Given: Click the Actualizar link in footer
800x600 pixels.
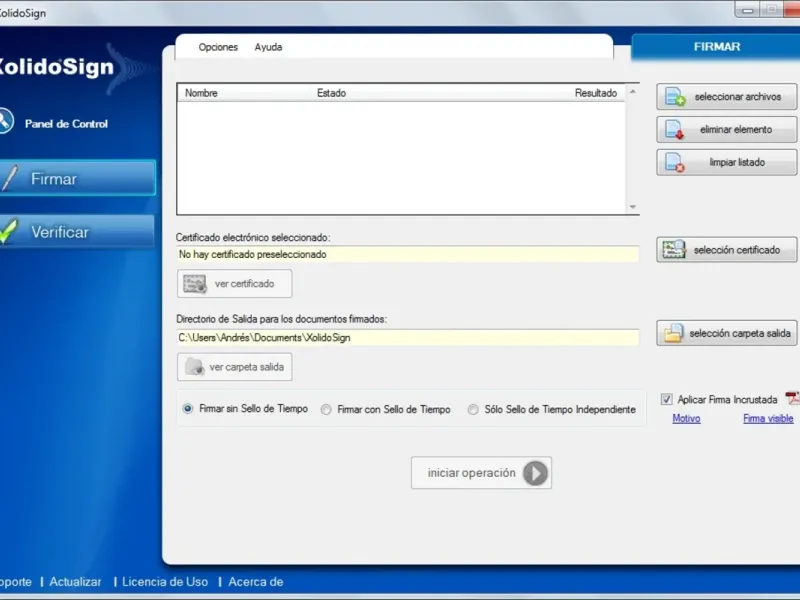Looking at the screenshot, I should click(x=76, y=582).
